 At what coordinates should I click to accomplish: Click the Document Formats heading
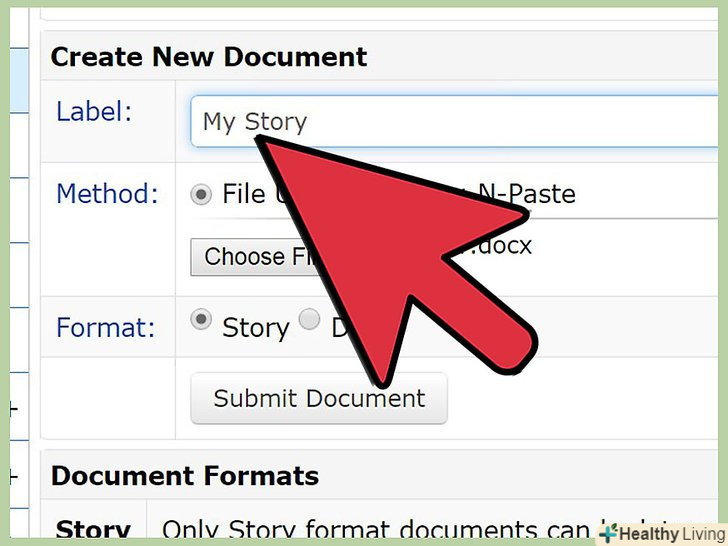(185, 475)
